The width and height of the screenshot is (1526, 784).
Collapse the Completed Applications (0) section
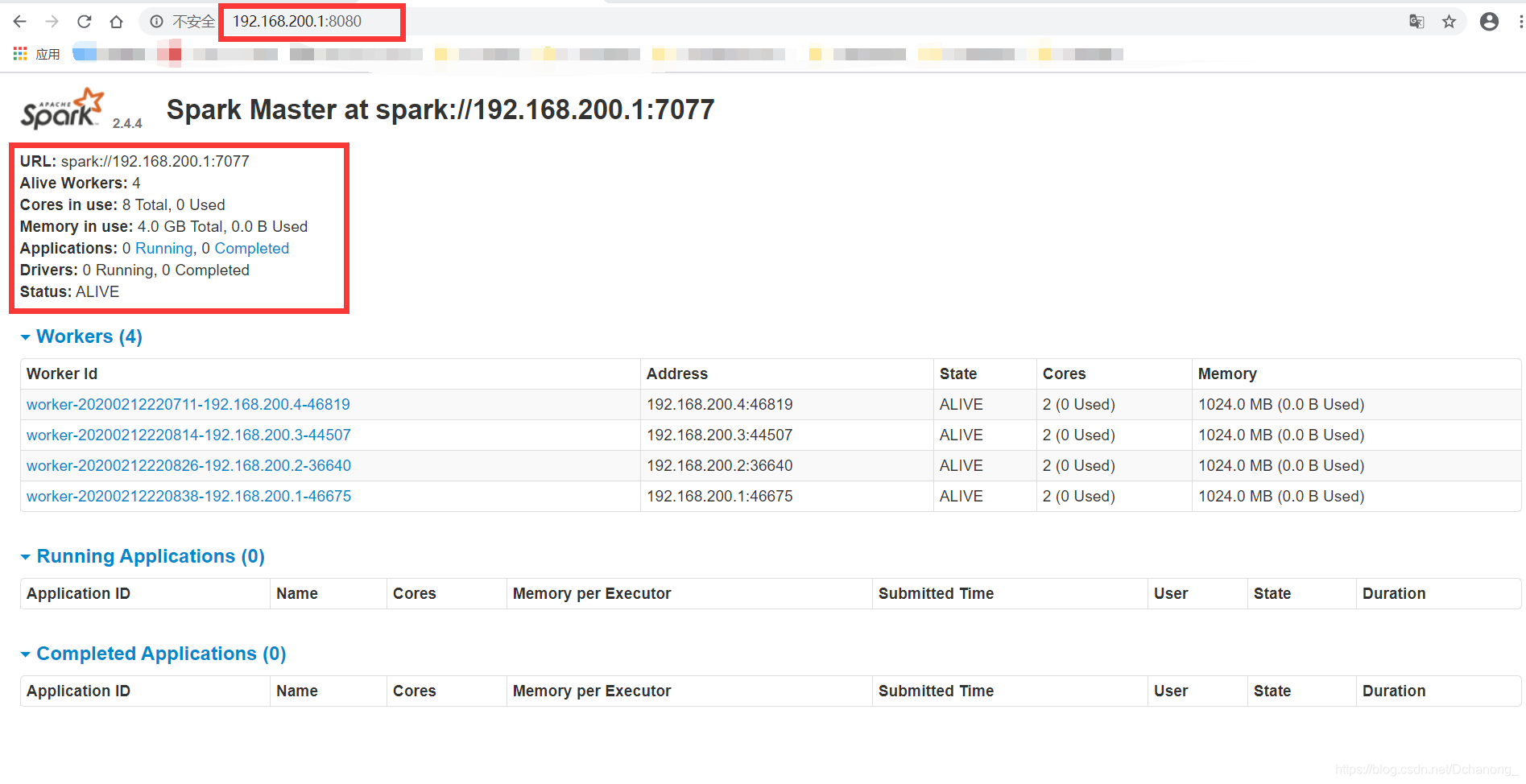click(x=160, y=654)
